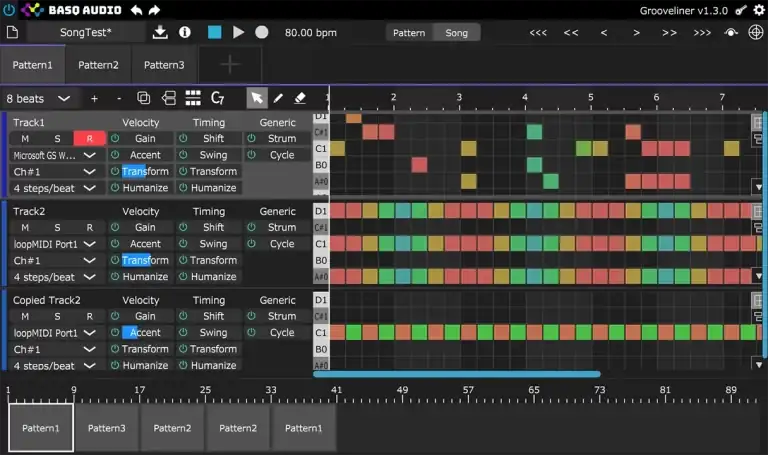Toggle Track1 Generic Strum power
The width and height of the screenshot is (768, 455).
click(251, 139)
